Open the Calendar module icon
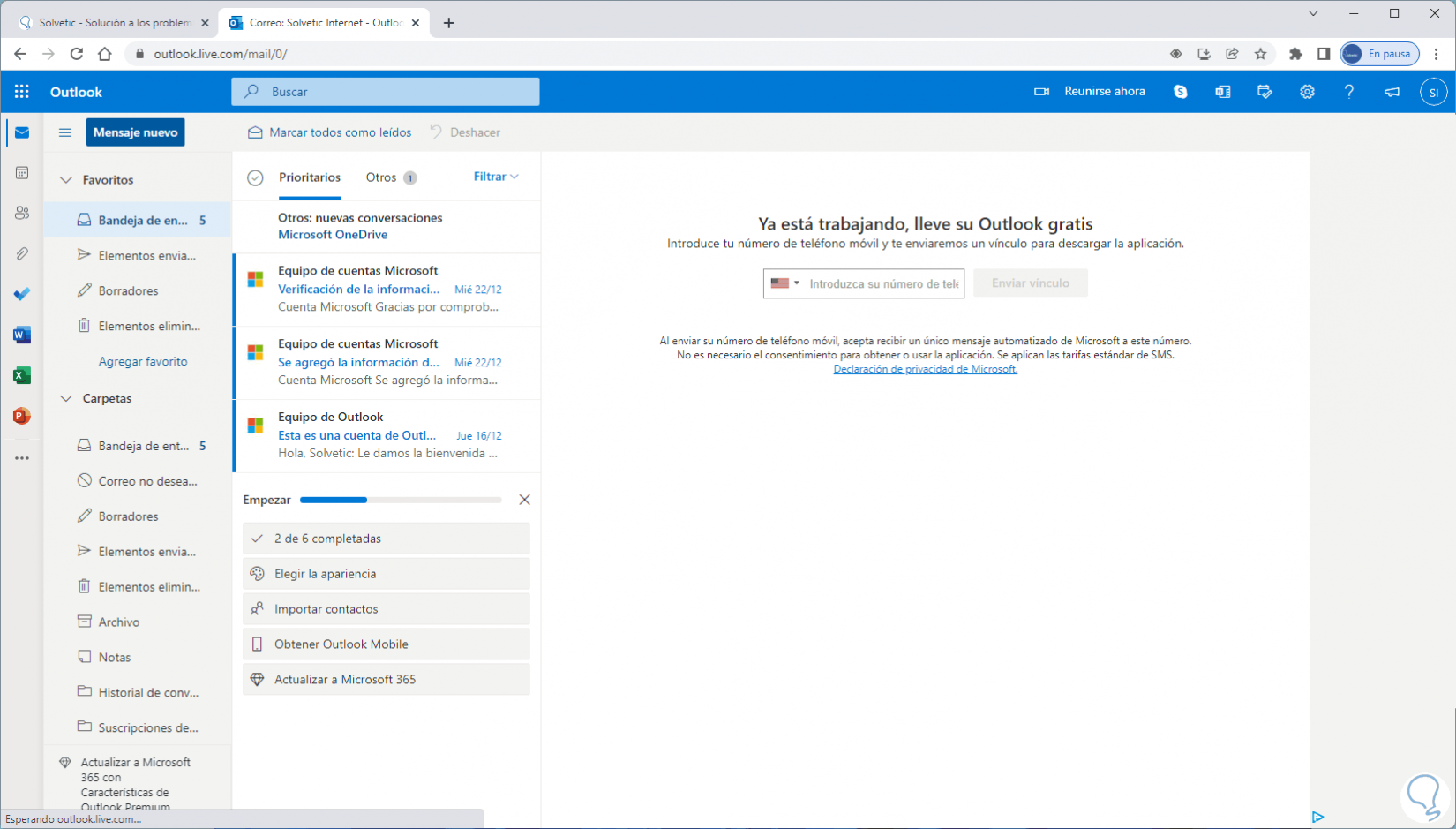 pyautogui.click(x=22, y=173)
